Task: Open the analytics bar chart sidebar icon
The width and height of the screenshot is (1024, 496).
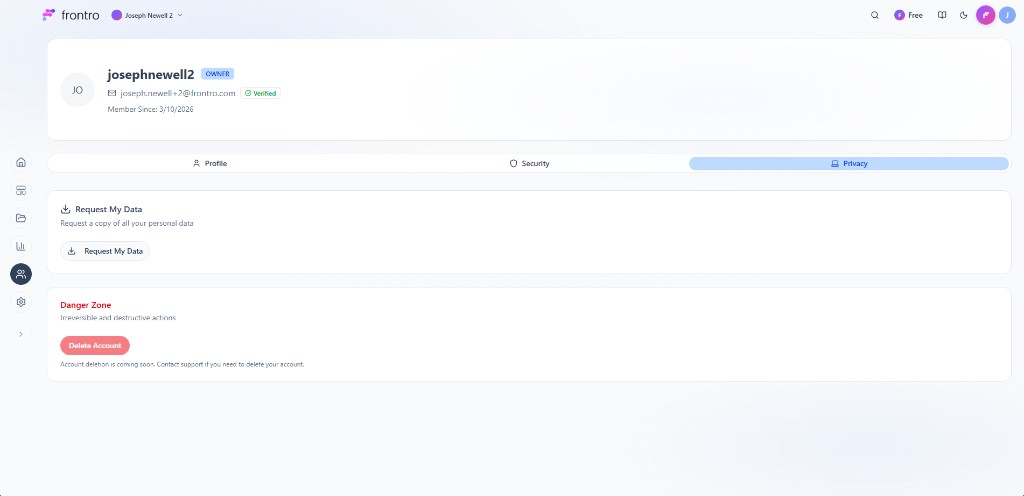Action: (21, 246)
